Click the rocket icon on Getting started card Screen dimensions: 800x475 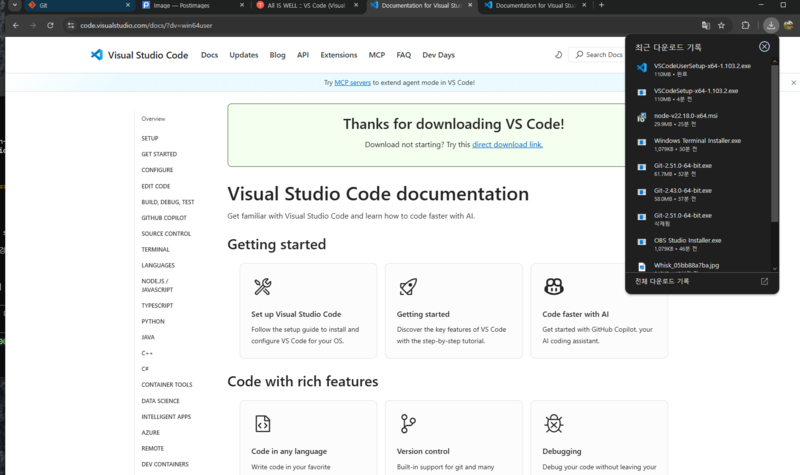408,287
